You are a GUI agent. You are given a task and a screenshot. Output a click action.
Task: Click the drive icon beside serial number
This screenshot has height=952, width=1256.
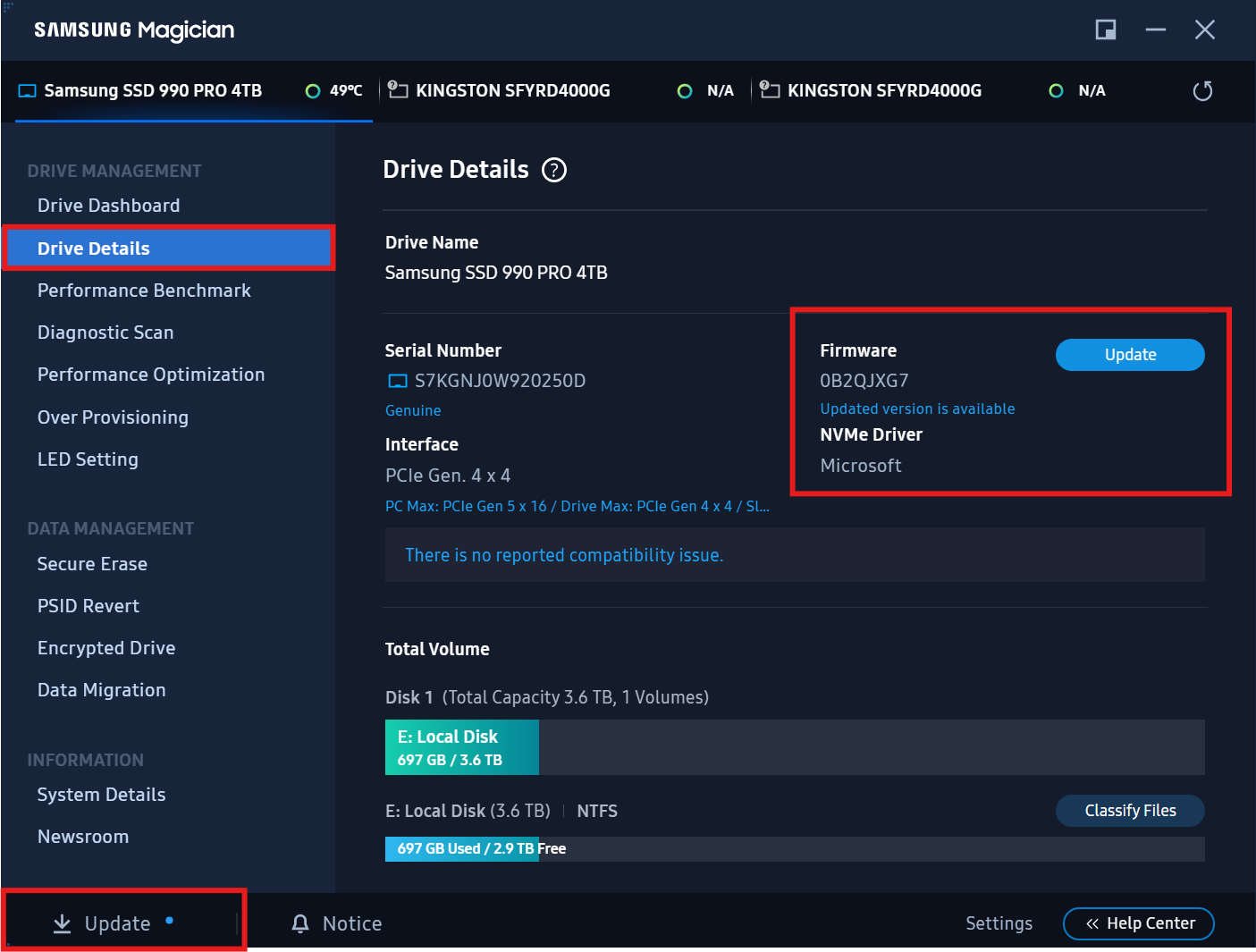[x=397, y=382]
